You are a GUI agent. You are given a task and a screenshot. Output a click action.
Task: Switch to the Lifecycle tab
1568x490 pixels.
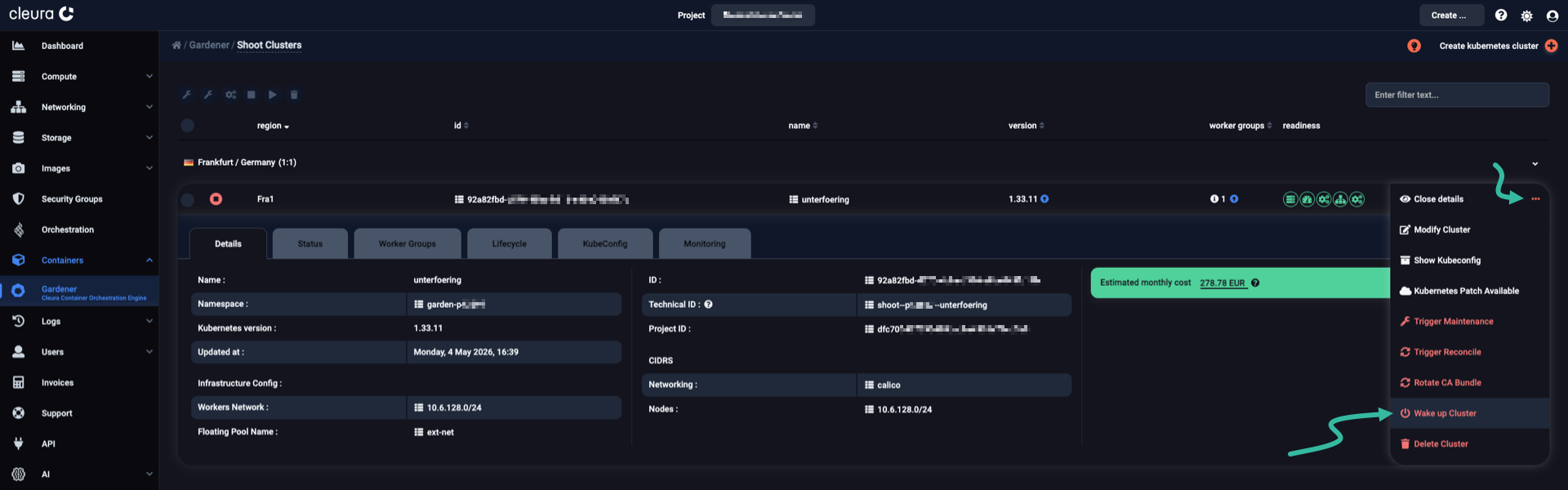pyautogui.click(x=510, y=243)
